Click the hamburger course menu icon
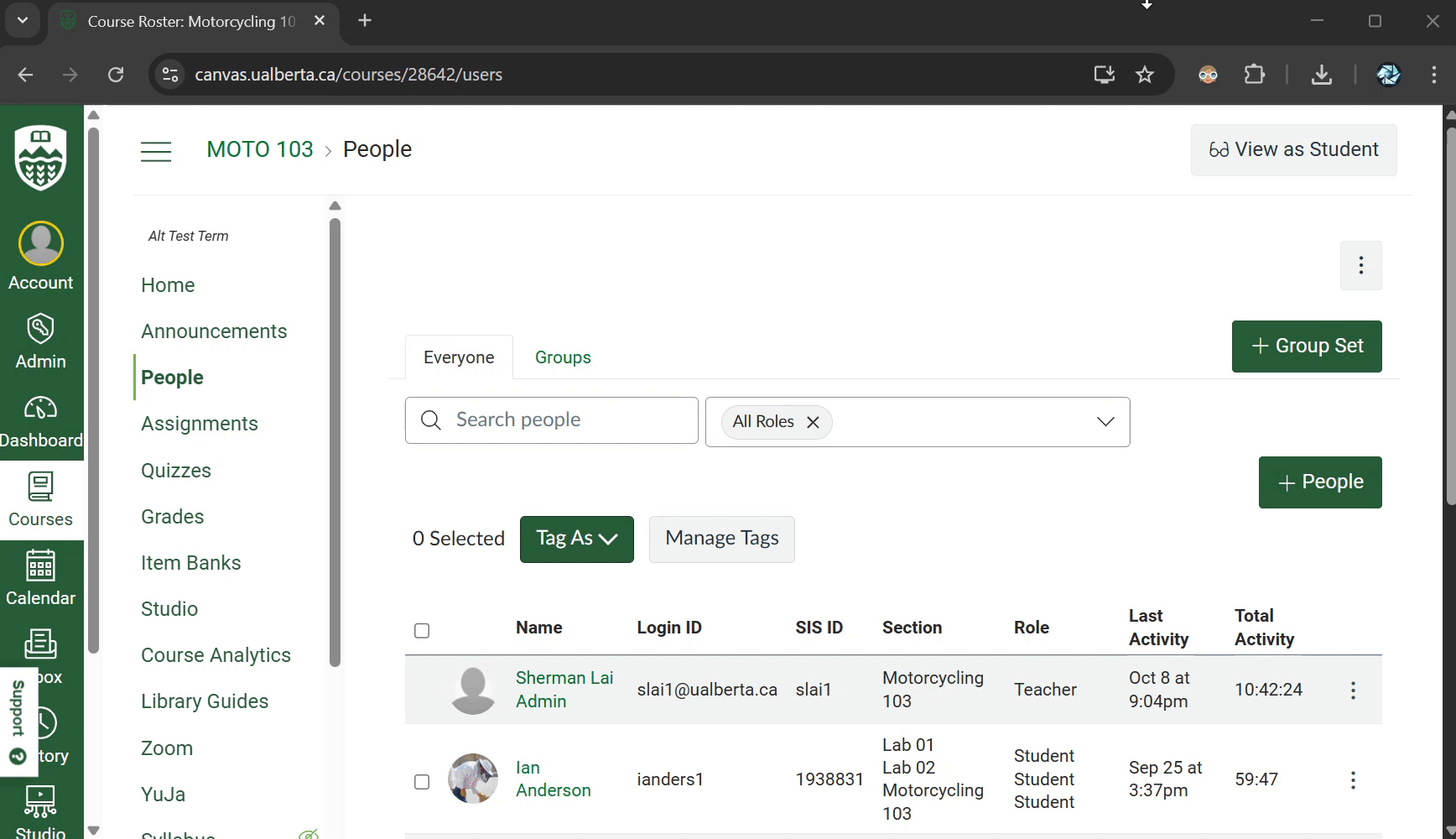 pos(156,151)
